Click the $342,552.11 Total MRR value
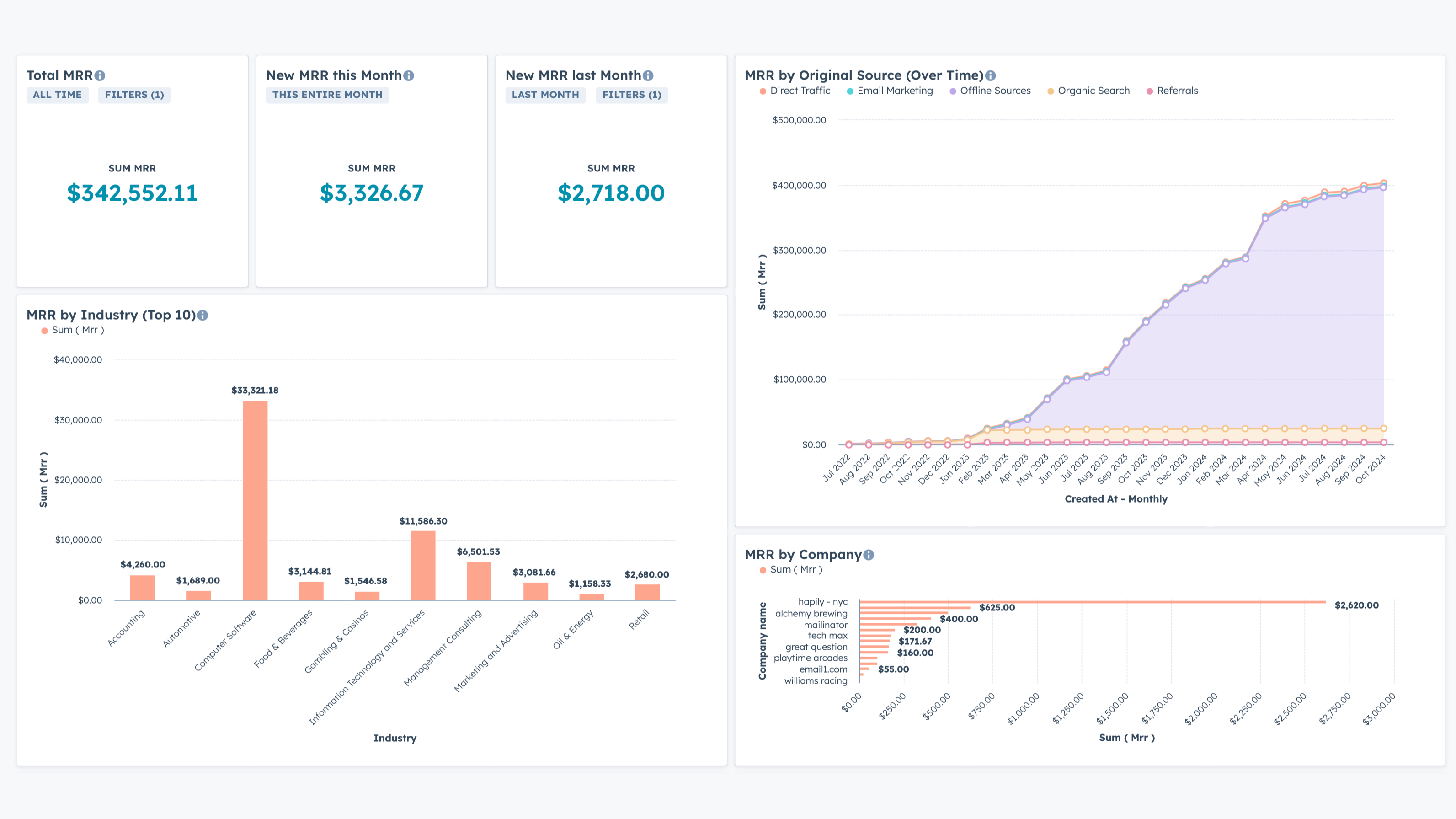Screen dimensions: 1456x819 [x=132, y=193]
